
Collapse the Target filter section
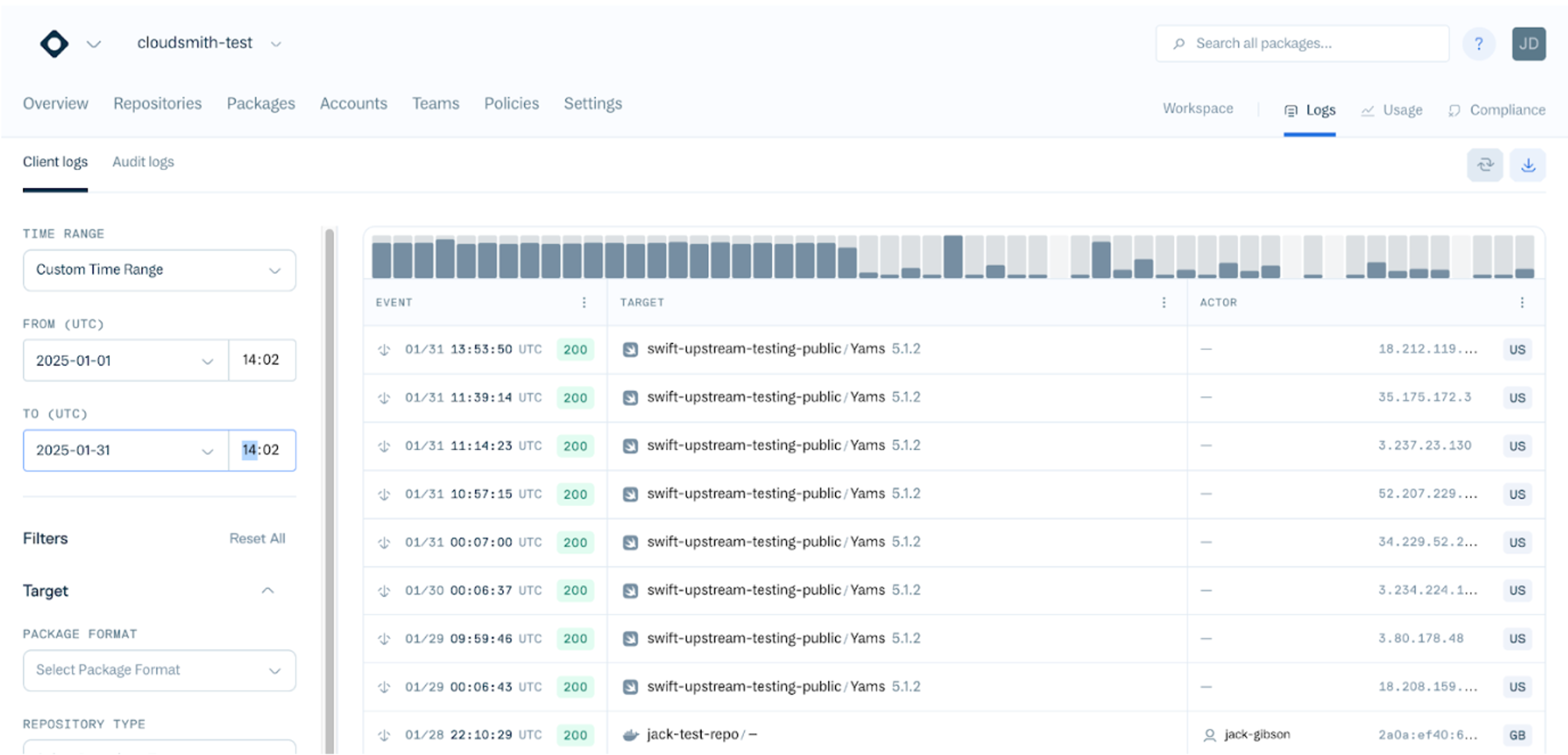(x=267, y=590)
